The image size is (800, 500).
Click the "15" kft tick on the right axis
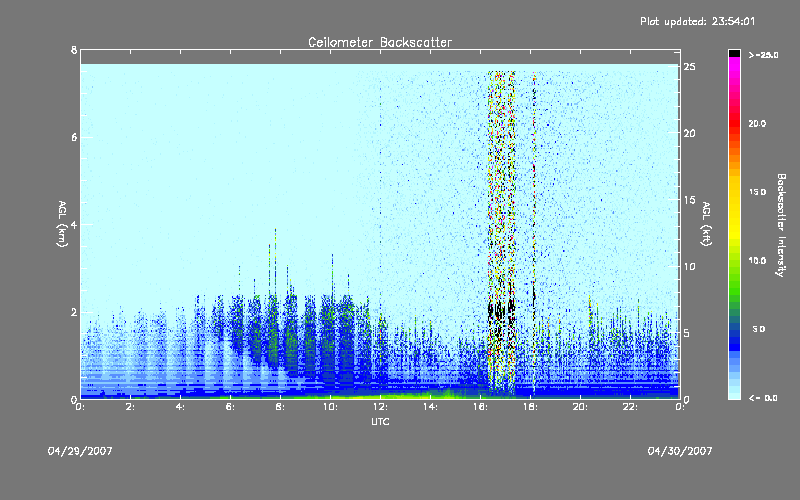tap(689, 200)
